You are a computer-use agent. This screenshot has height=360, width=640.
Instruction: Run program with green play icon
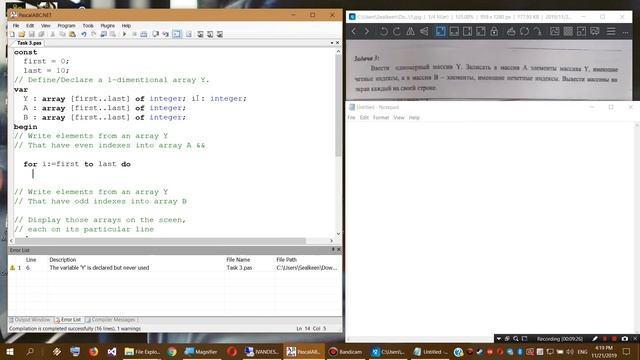(124, 34)
